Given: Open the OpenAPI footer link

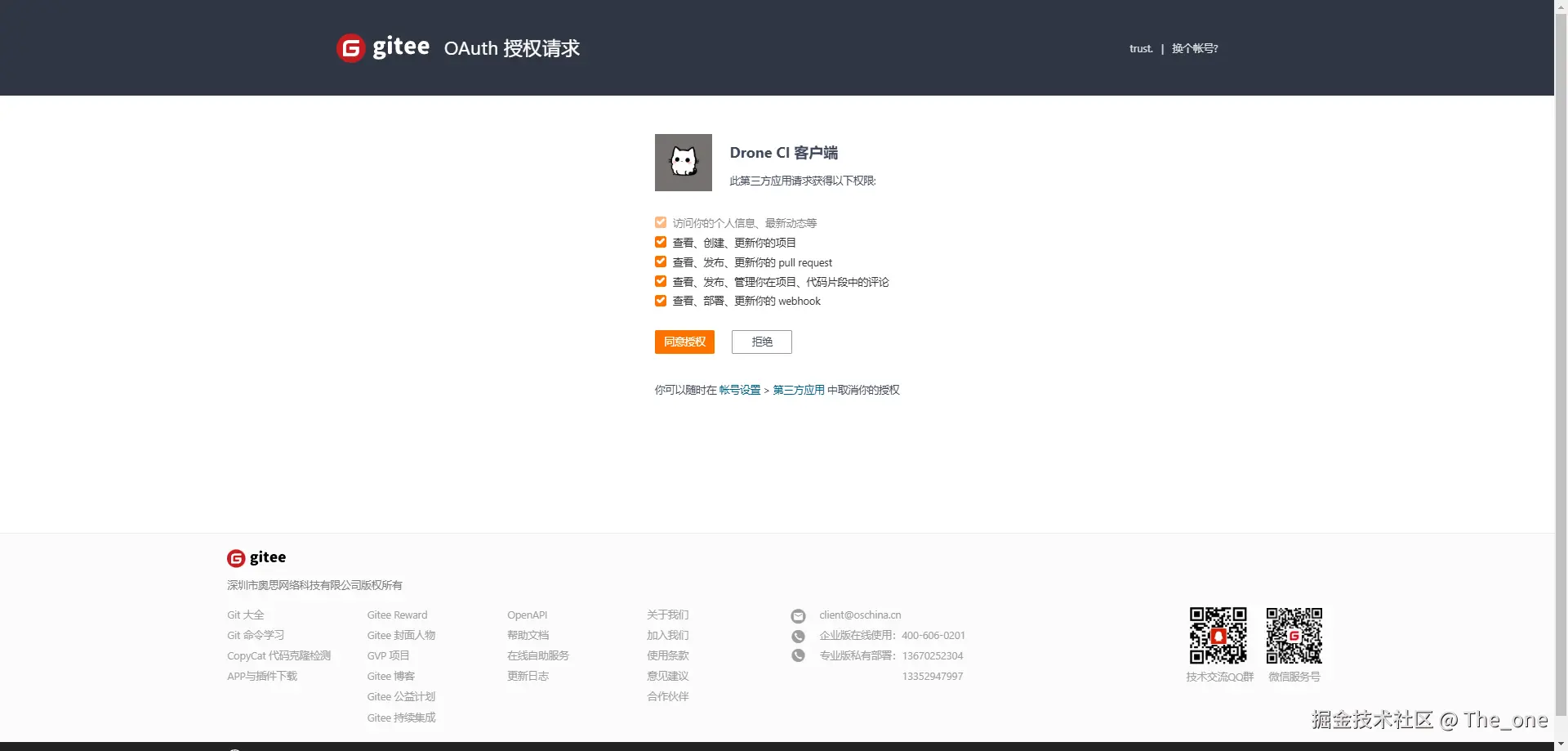Looking at the screenshot, I should 528,615.
